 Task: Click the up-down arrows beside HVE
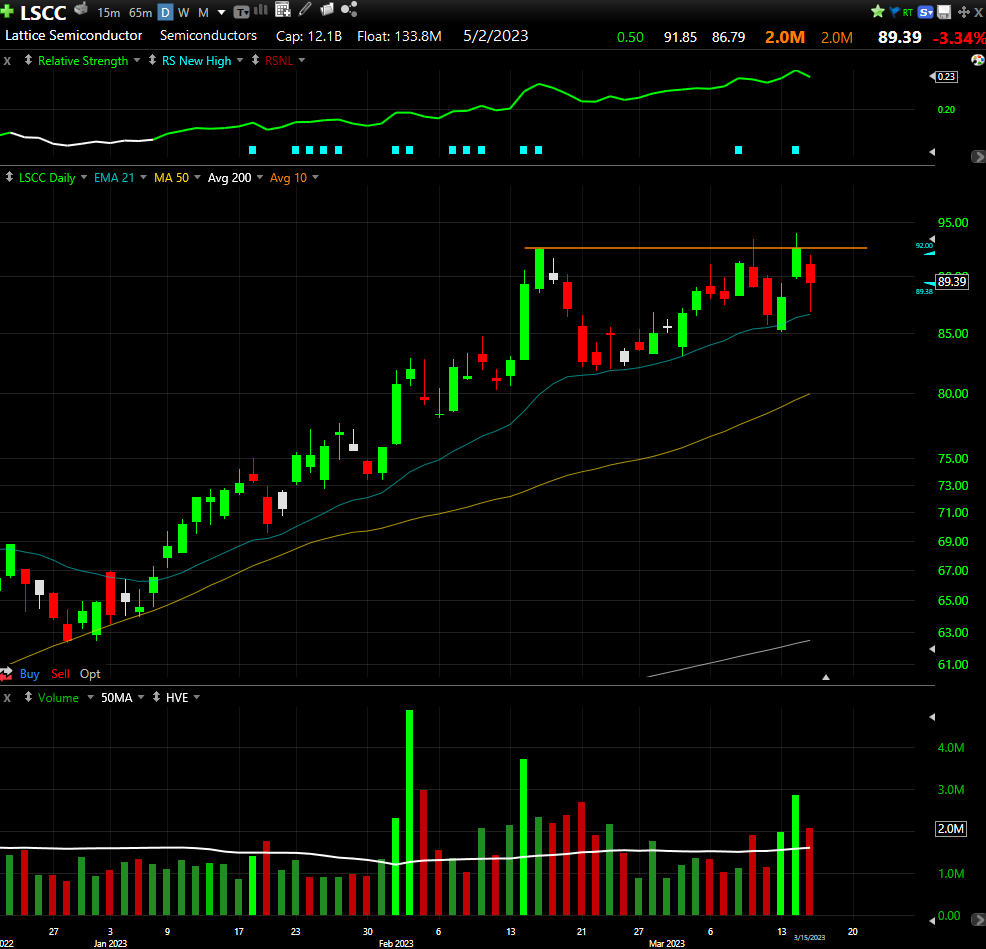(x=156, y=697)
